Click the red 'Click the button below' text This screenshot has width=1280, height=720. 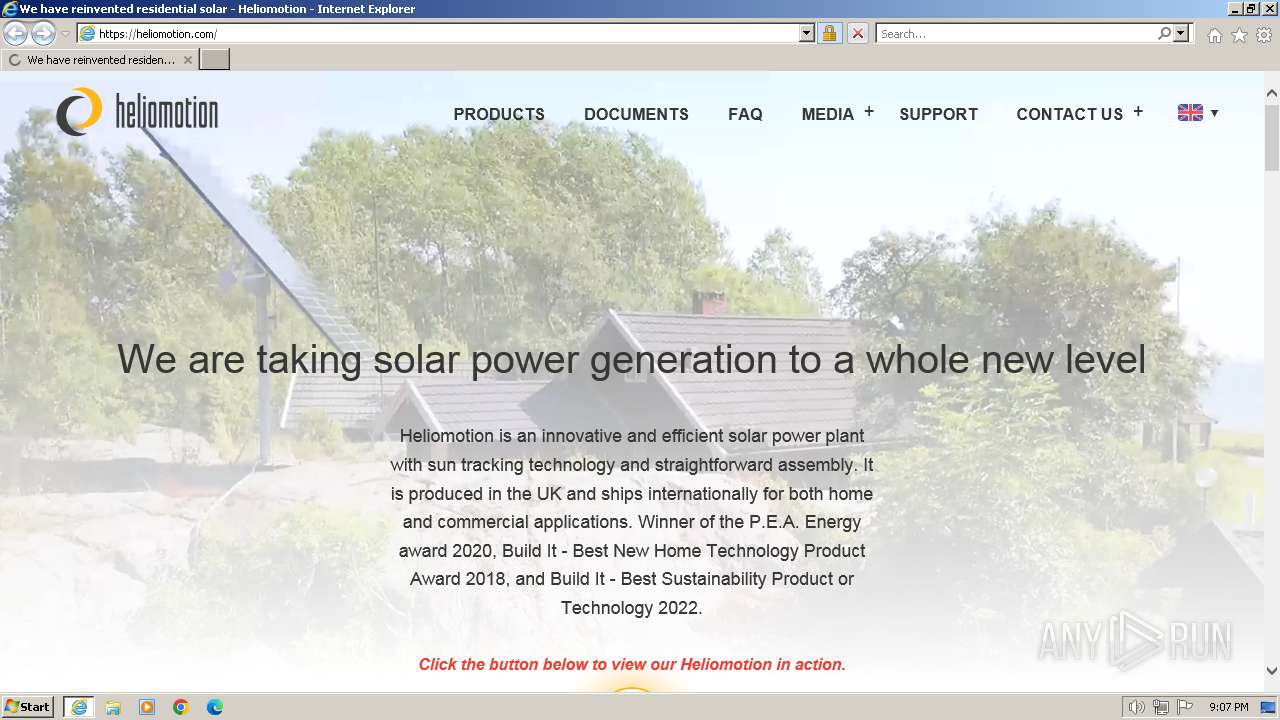coord(632,664)
